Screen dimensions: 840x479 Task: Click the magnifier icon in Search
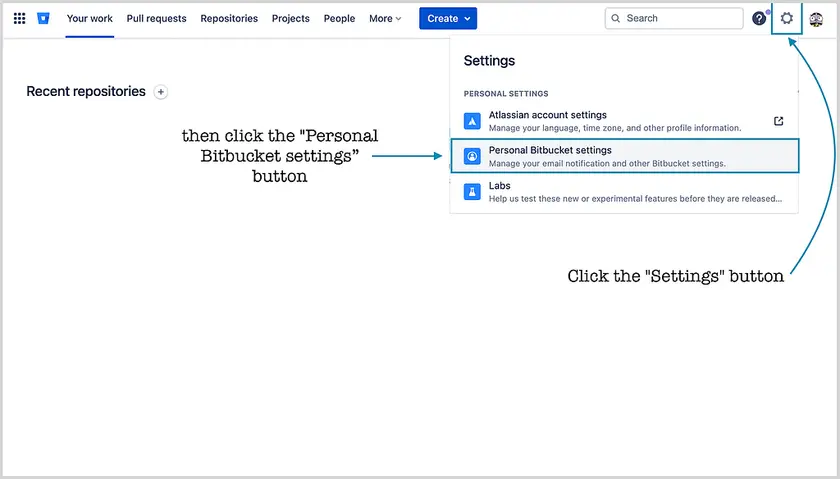tap(616, 19)
